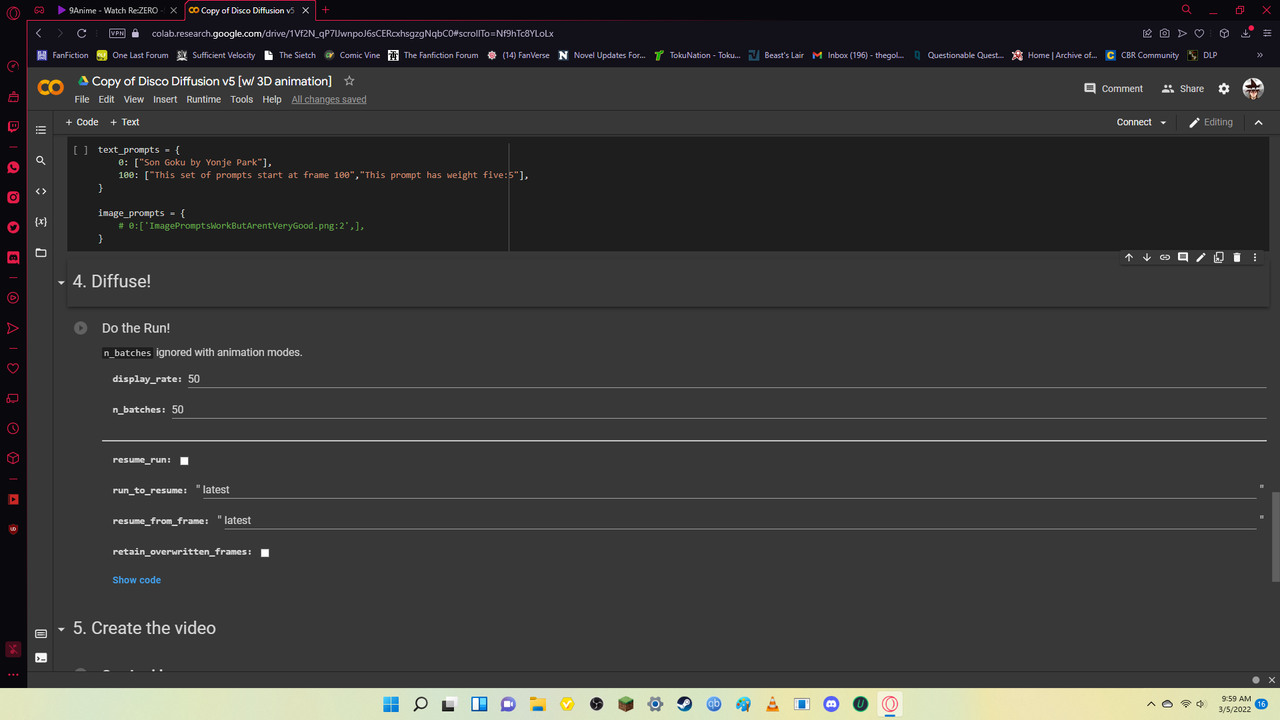
Task: Open find and replace in the Colab sidebar
Action: point(41,160)
